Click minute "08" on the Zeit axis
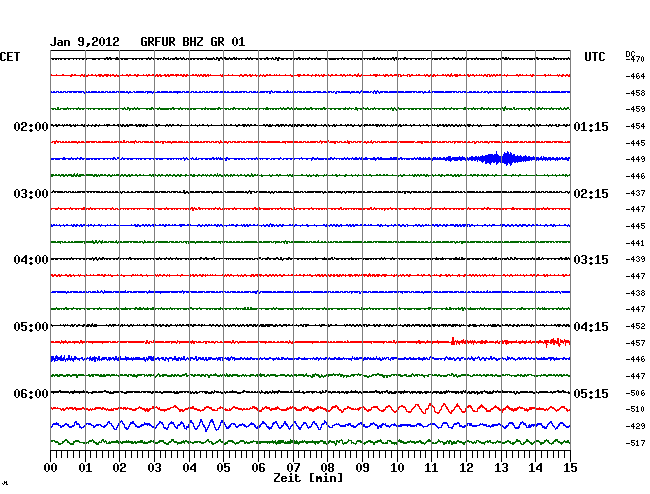 [x=327, y=468]
